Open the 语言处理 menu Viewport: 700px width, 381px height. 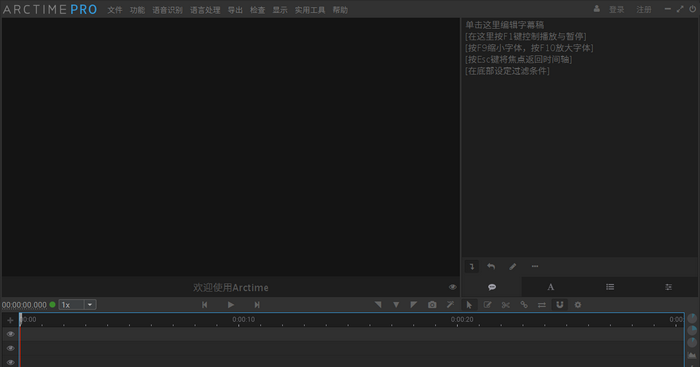pyautogui.click(x=205, y=10)
